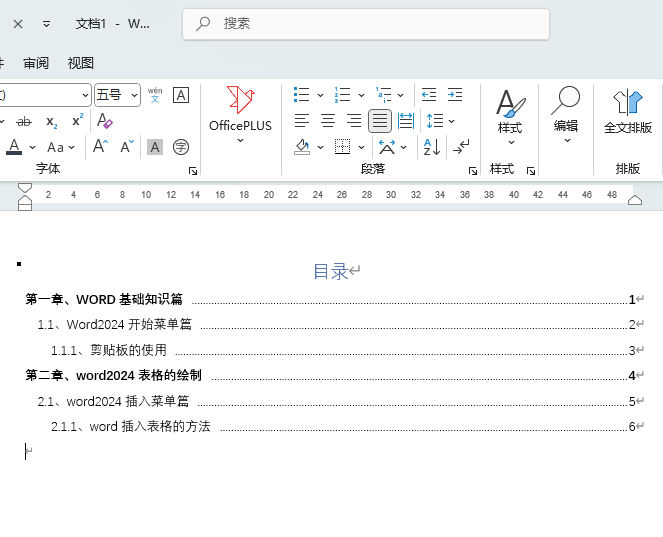Viewport: 663px width, 537px height.
Task: Decrease paragraph indent
Action: [429, 95]
